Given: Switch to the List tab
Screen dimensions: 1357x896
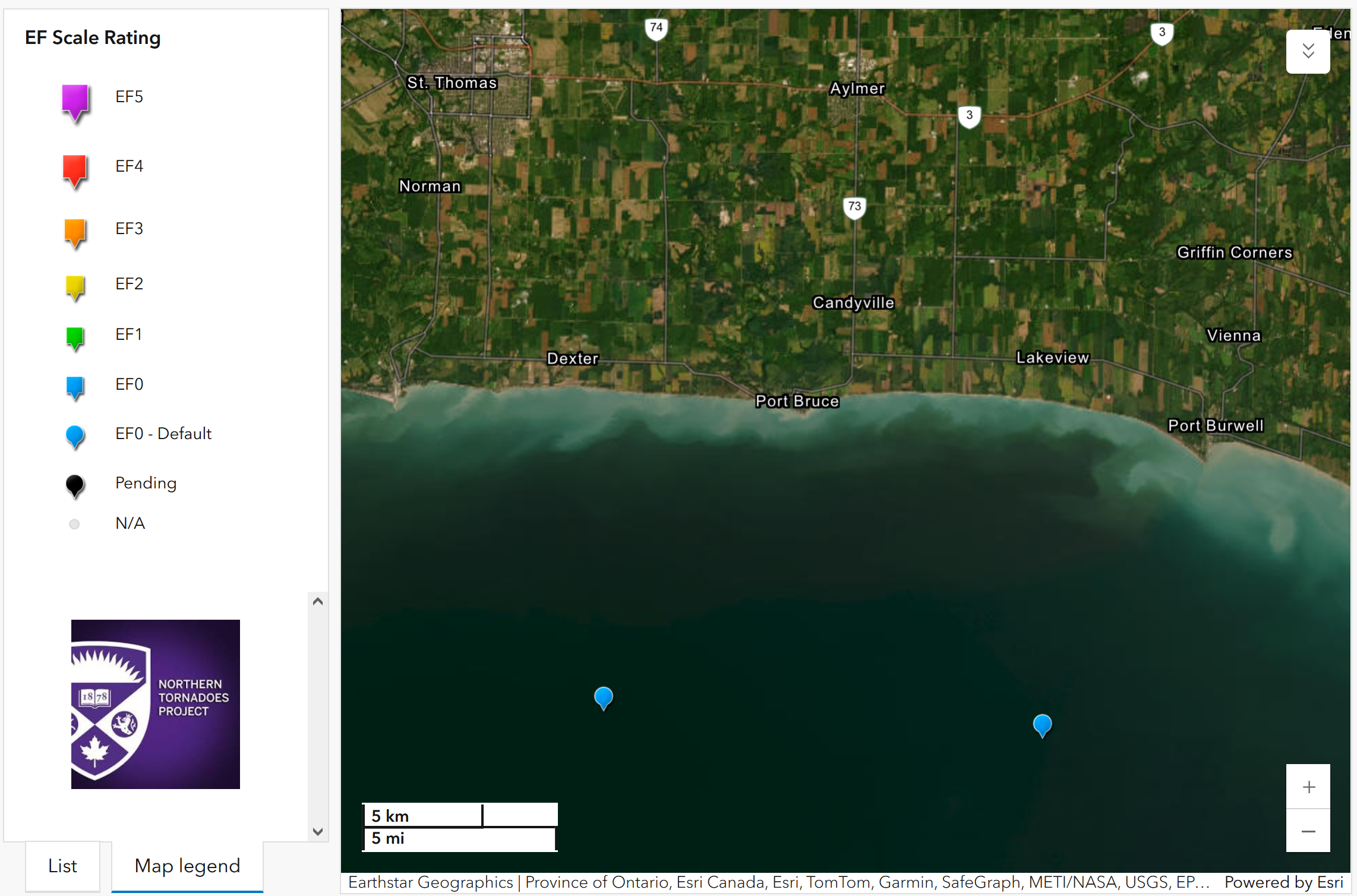Looking at the screenshot, I should [62, 866].
